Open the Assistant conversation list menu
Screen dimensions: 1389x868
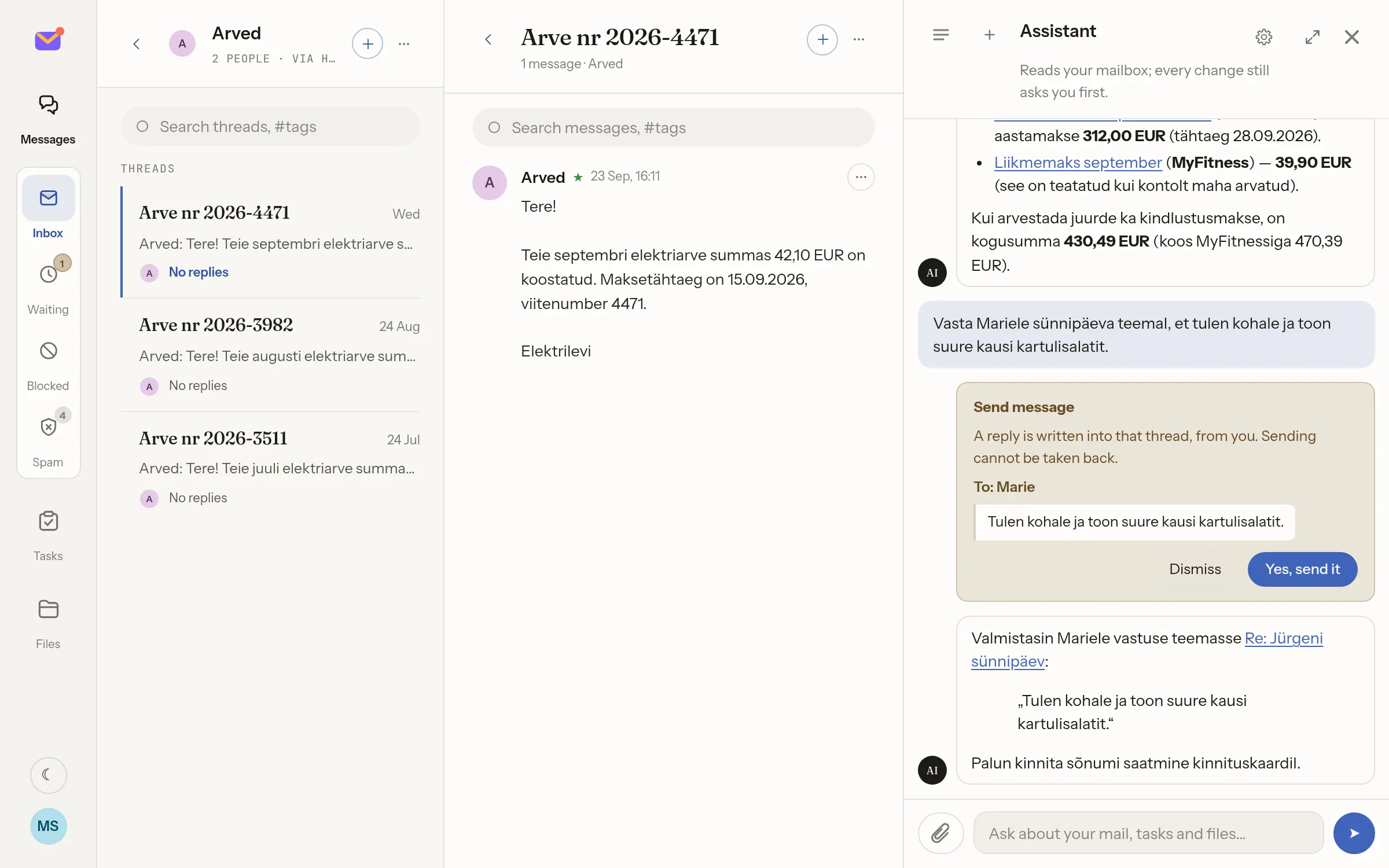(940, 35)
